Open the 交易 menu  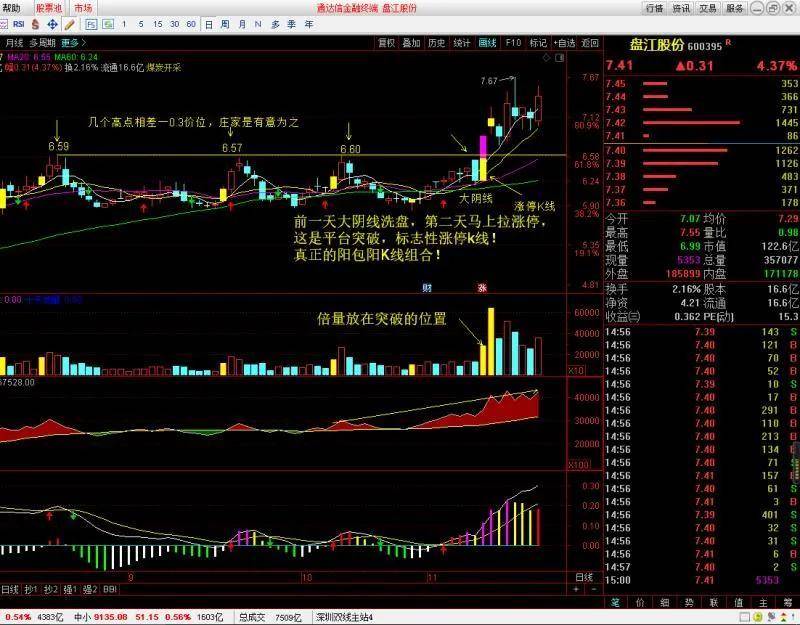click(708, 8)
